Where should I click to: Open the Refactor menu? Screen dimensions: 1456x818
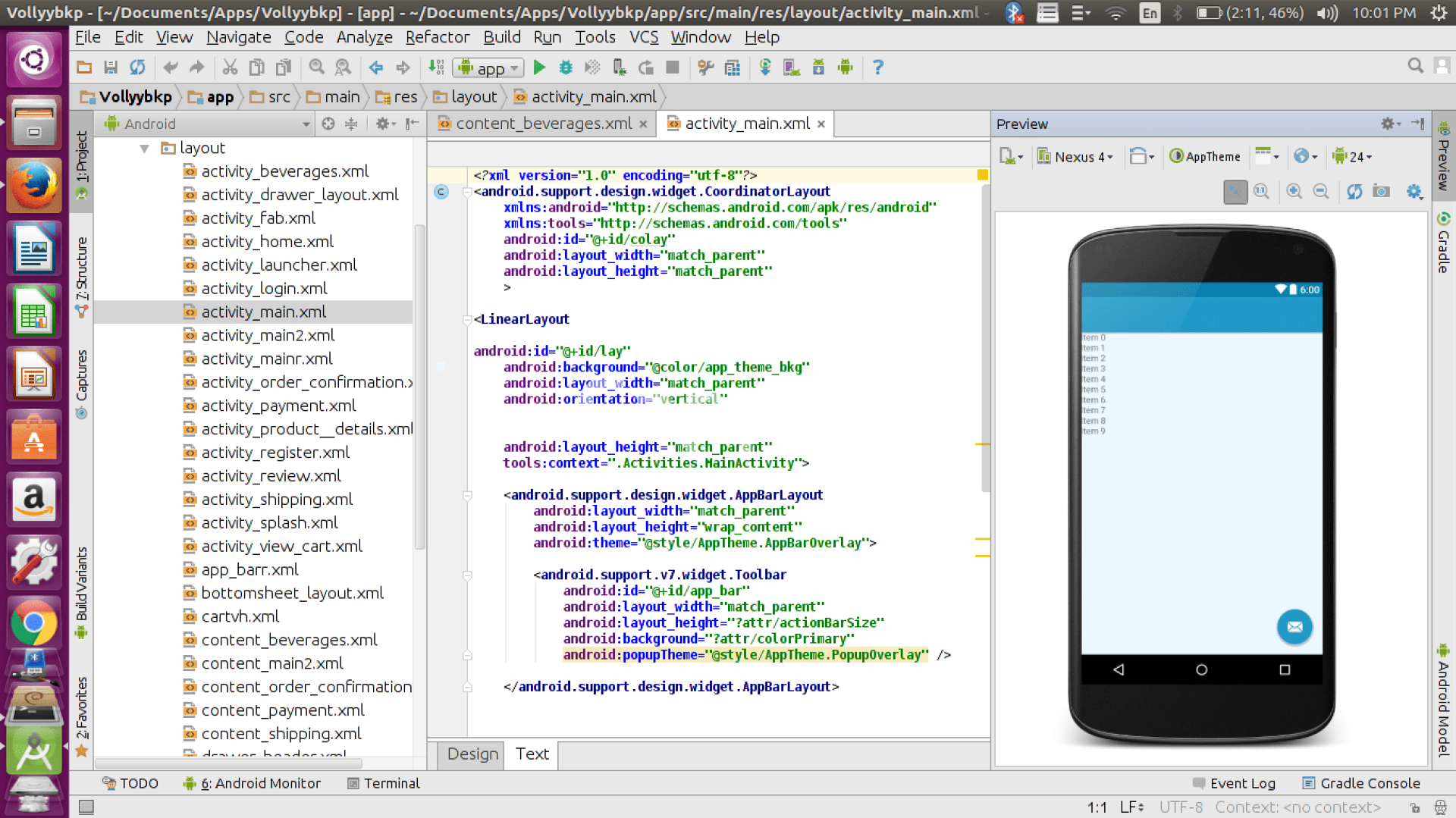tap(437, 37)
